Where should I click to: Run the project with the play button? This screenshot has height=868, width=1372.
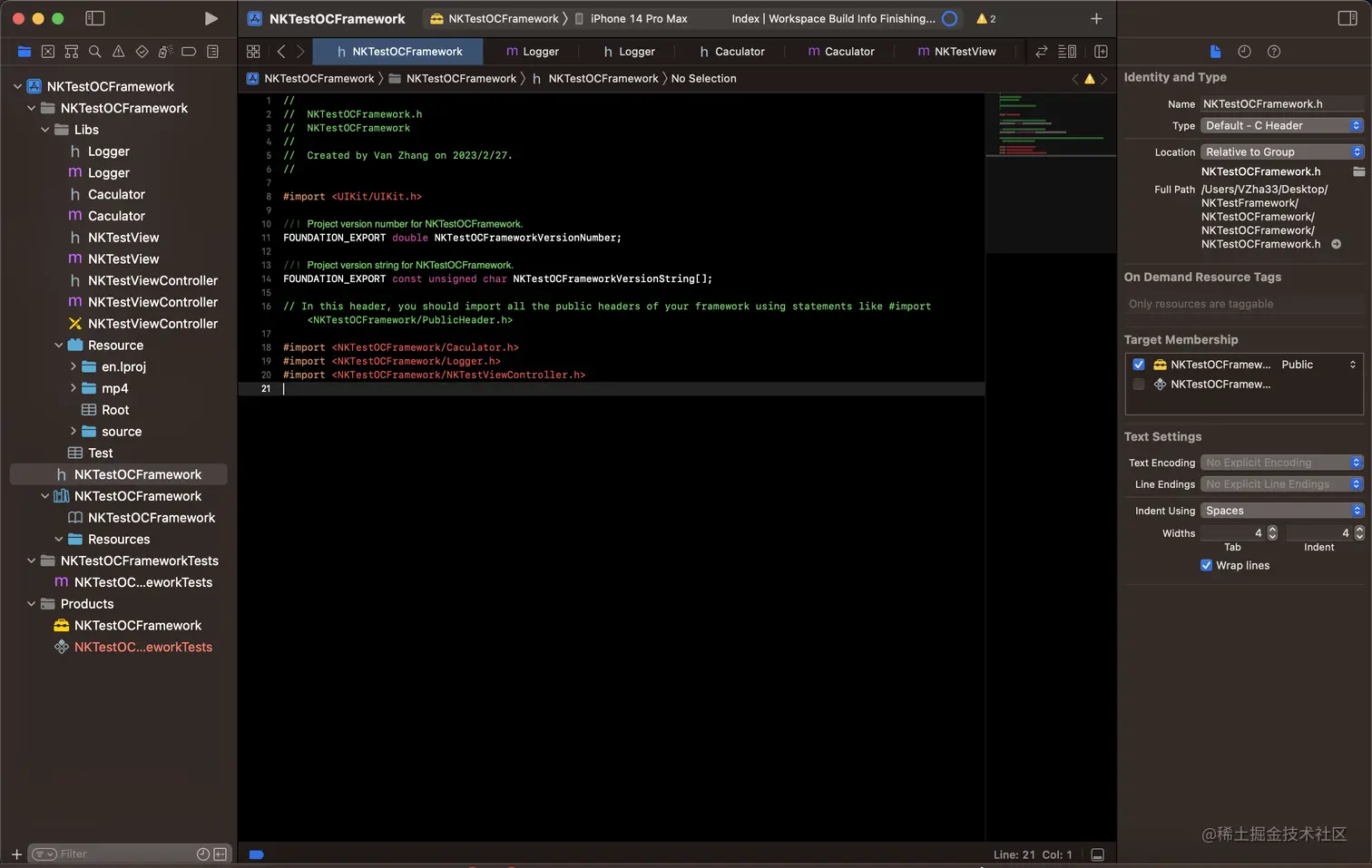[x=211, y=18]
